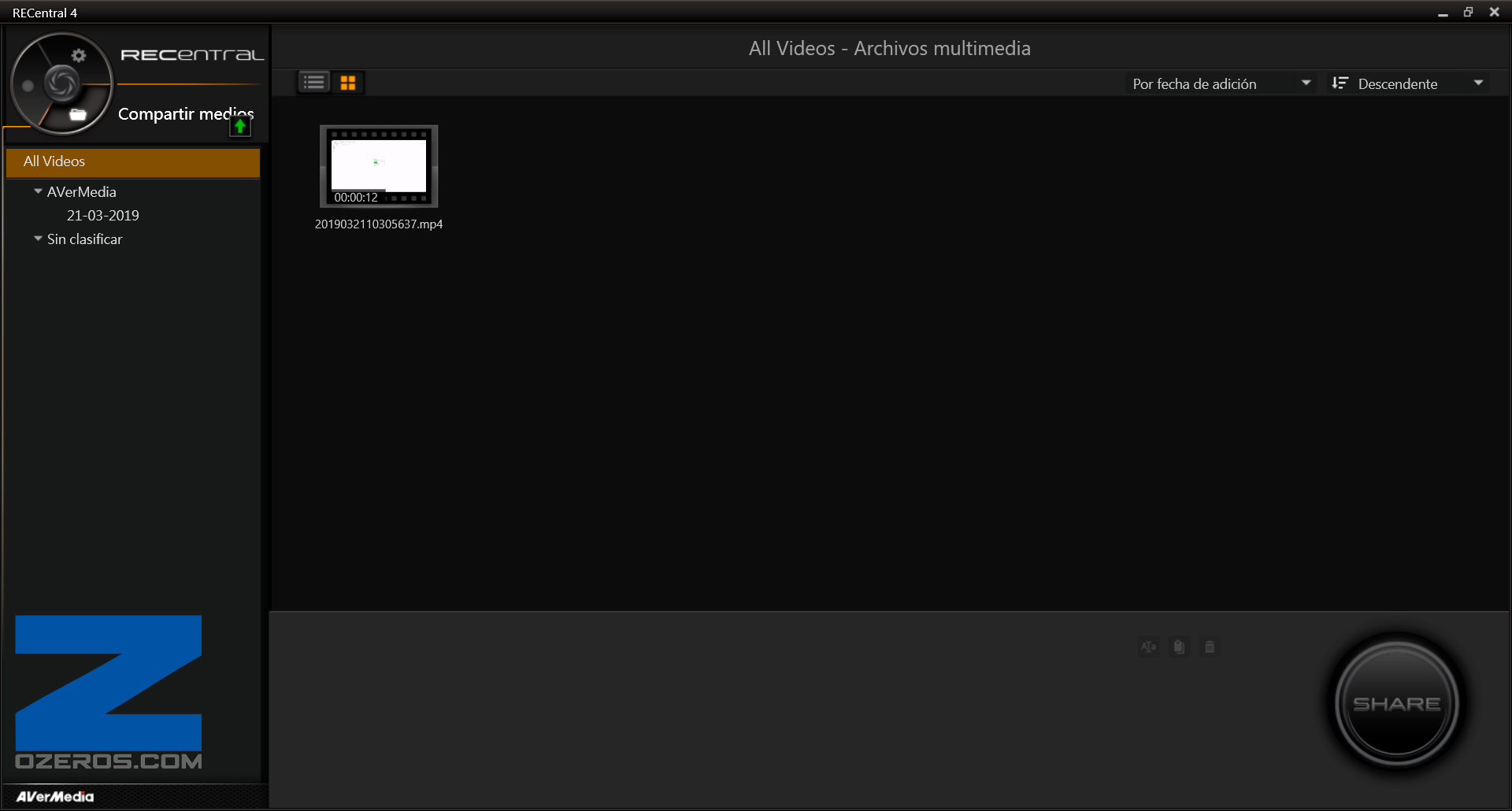Click the sort order icon beside Descendente
This screenshot has width=1512, height=811.
(x=1340, y=83)
